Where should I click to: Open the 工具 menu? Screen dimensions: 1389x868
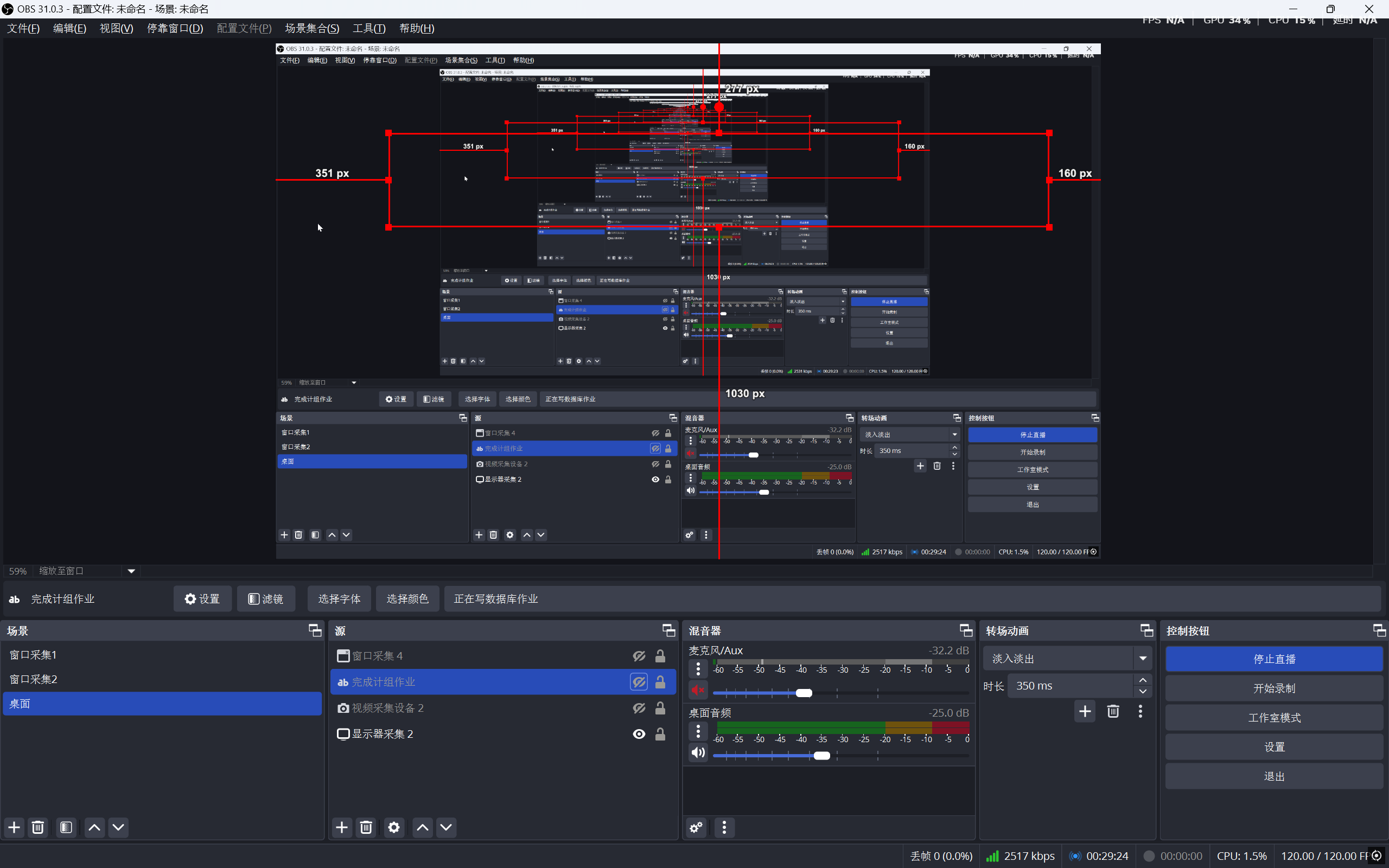[x=368, y=28]
